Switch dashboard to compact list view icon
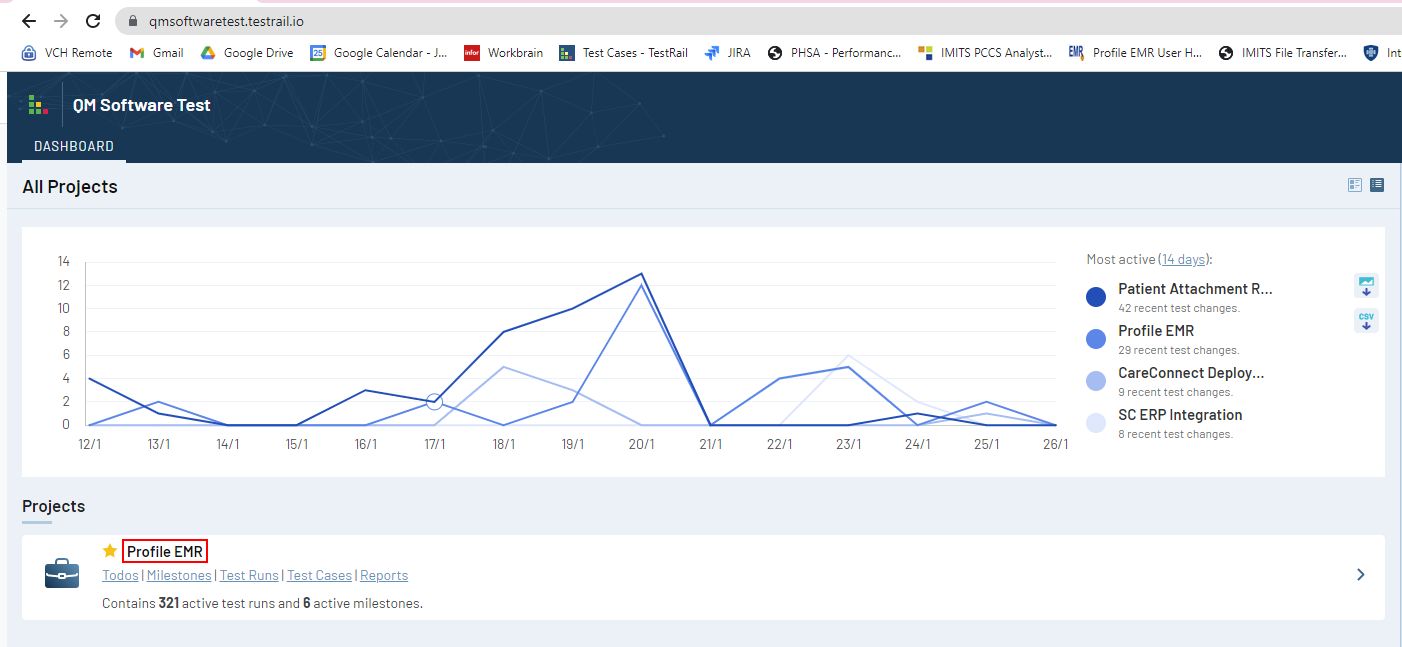The width and height of the screenshot is (1402, 647). [1377, 184]
